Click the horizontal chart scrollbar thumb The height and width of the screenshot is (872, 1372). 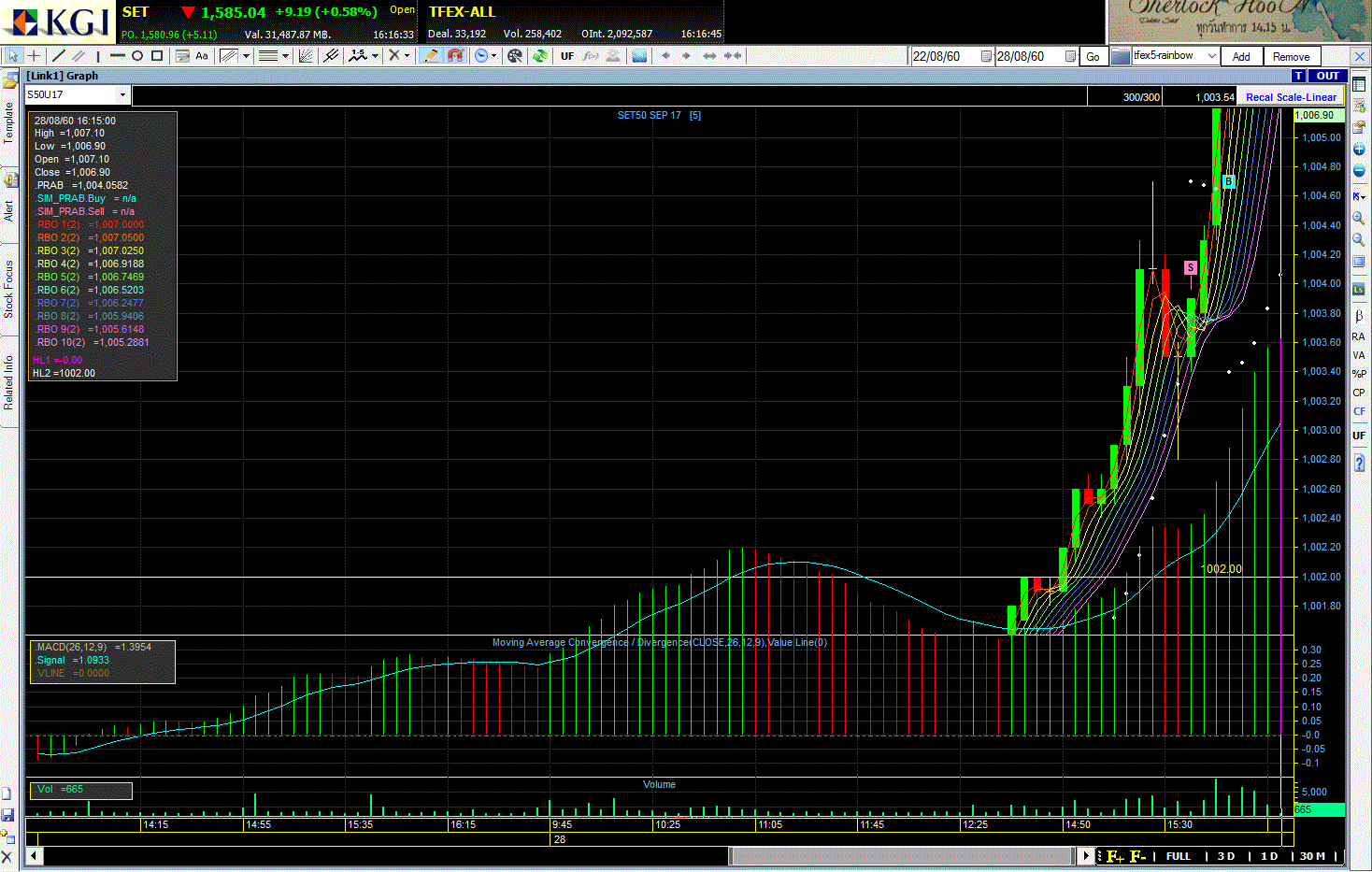[x=901, y=856]
